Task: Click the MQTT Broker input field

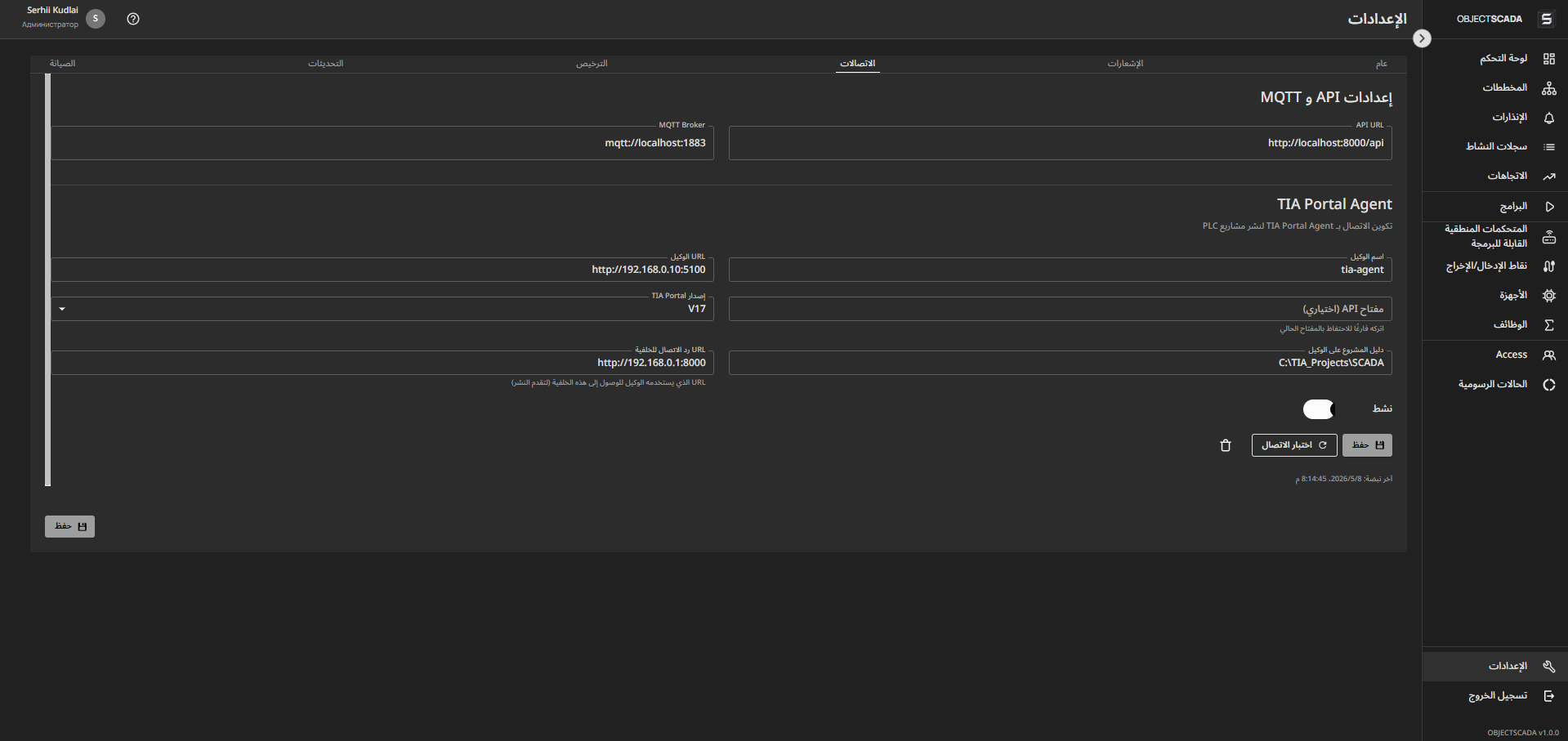Action: tap(382, 143)
